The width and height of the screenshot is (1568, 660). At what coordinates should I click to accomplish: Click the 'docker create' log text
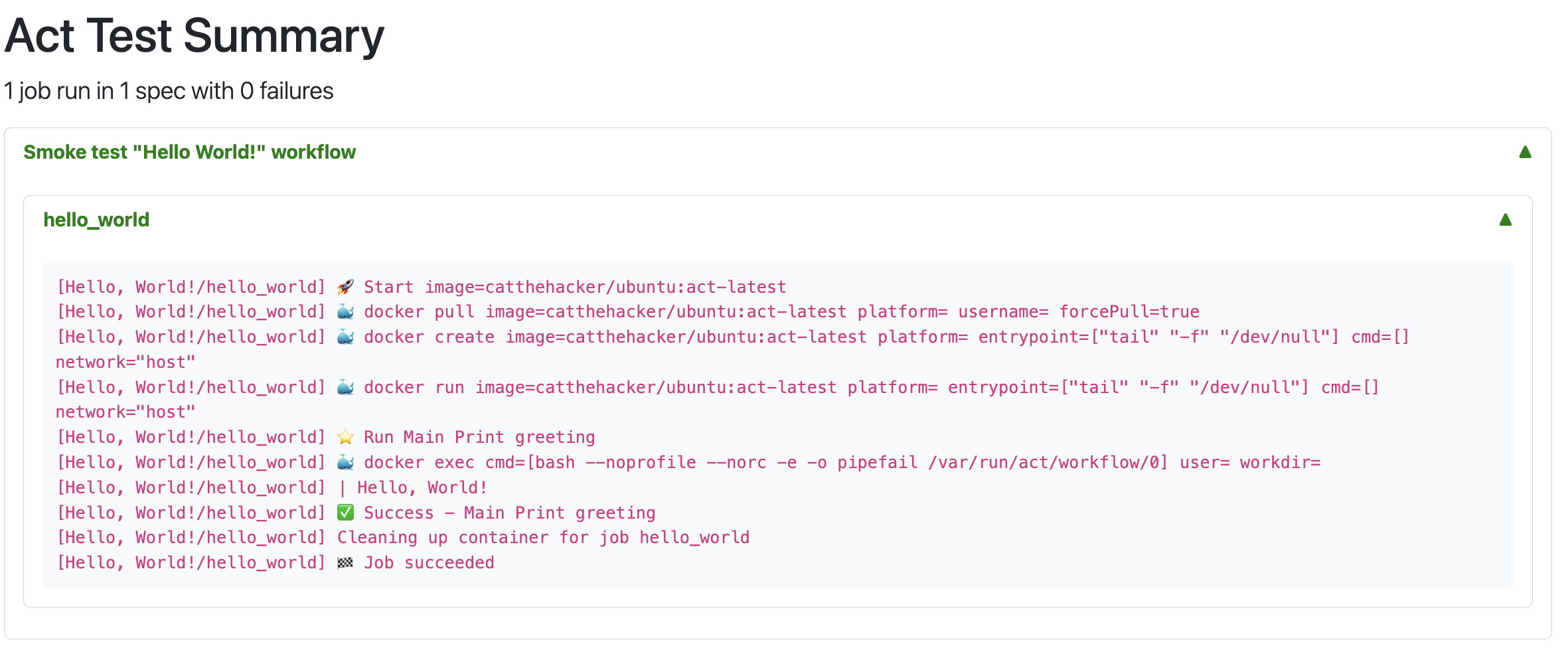[x=429, y=337]
